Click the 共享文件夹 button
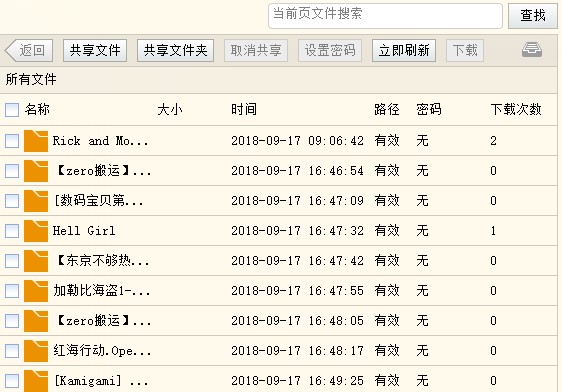This screenshot has height=392, width=562. coord(175,51)
